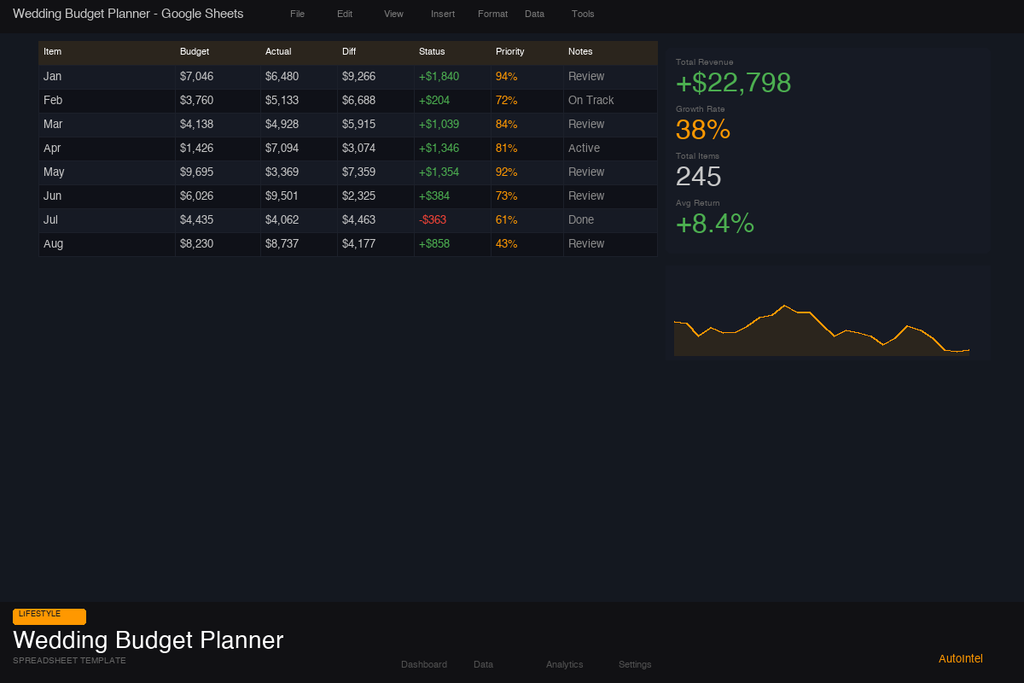Select the May budget cell $9,695

coord(217,172)
